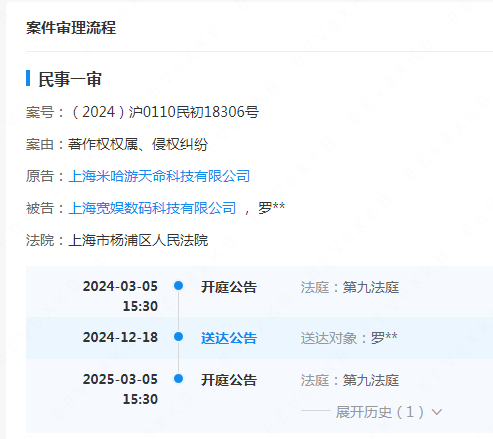493x439 pixels.
Task: Select the 2025-03-05 15:30 date entry
Action: pyautogui.click(x=120, y=389)
